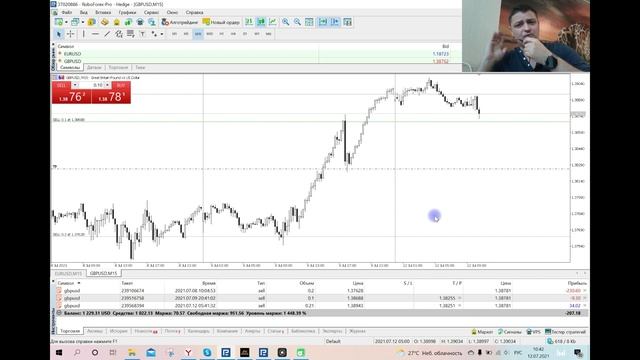Image resolution: width=640 pixels, height=360 pixels.
Task: Open new chart dropdown arrow
Action: coord(67,22)
